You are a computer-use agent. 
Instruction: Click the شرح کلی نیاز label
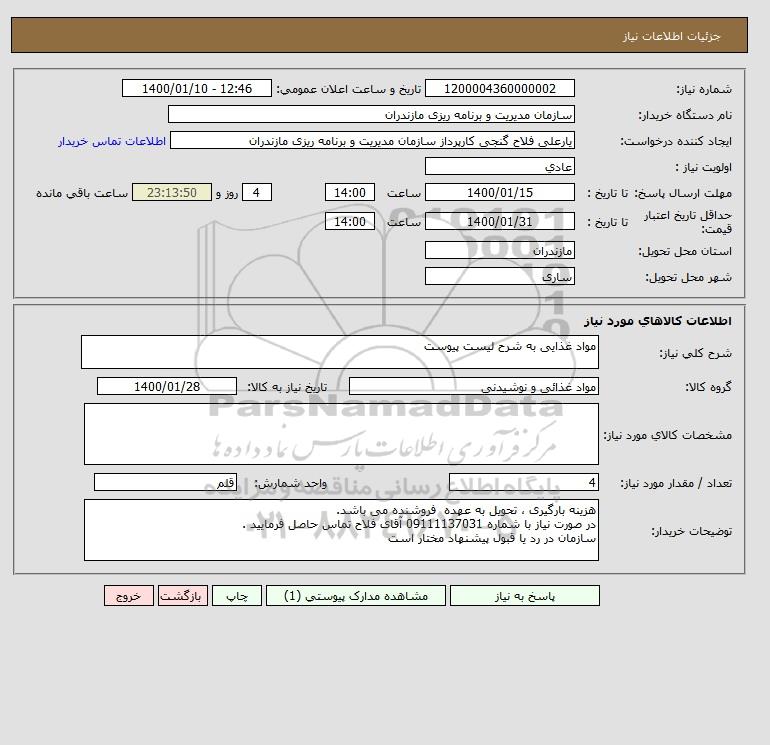[695, 353]
